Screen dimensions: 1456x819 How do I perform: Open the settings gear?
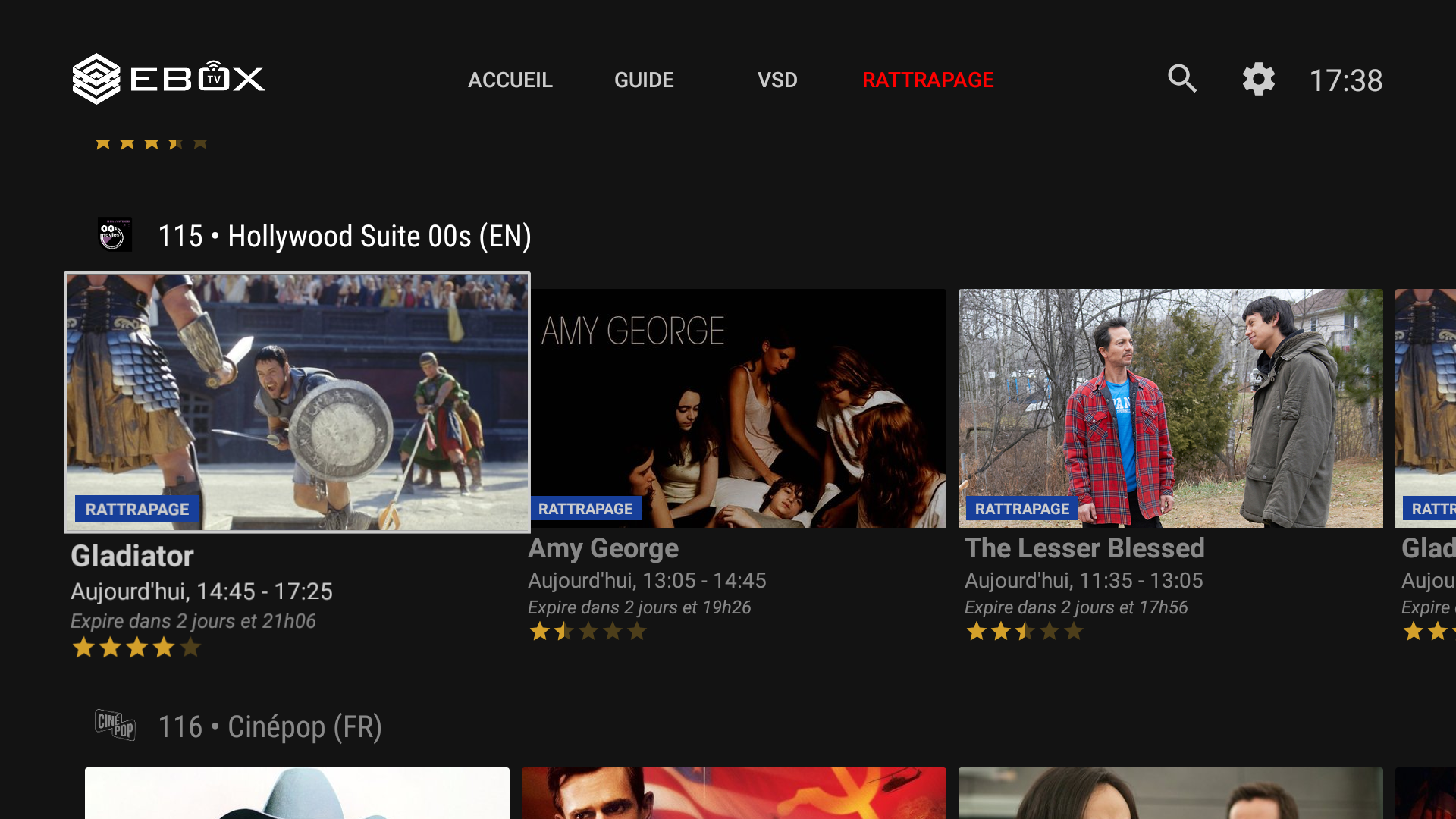tap(1258, 79)
